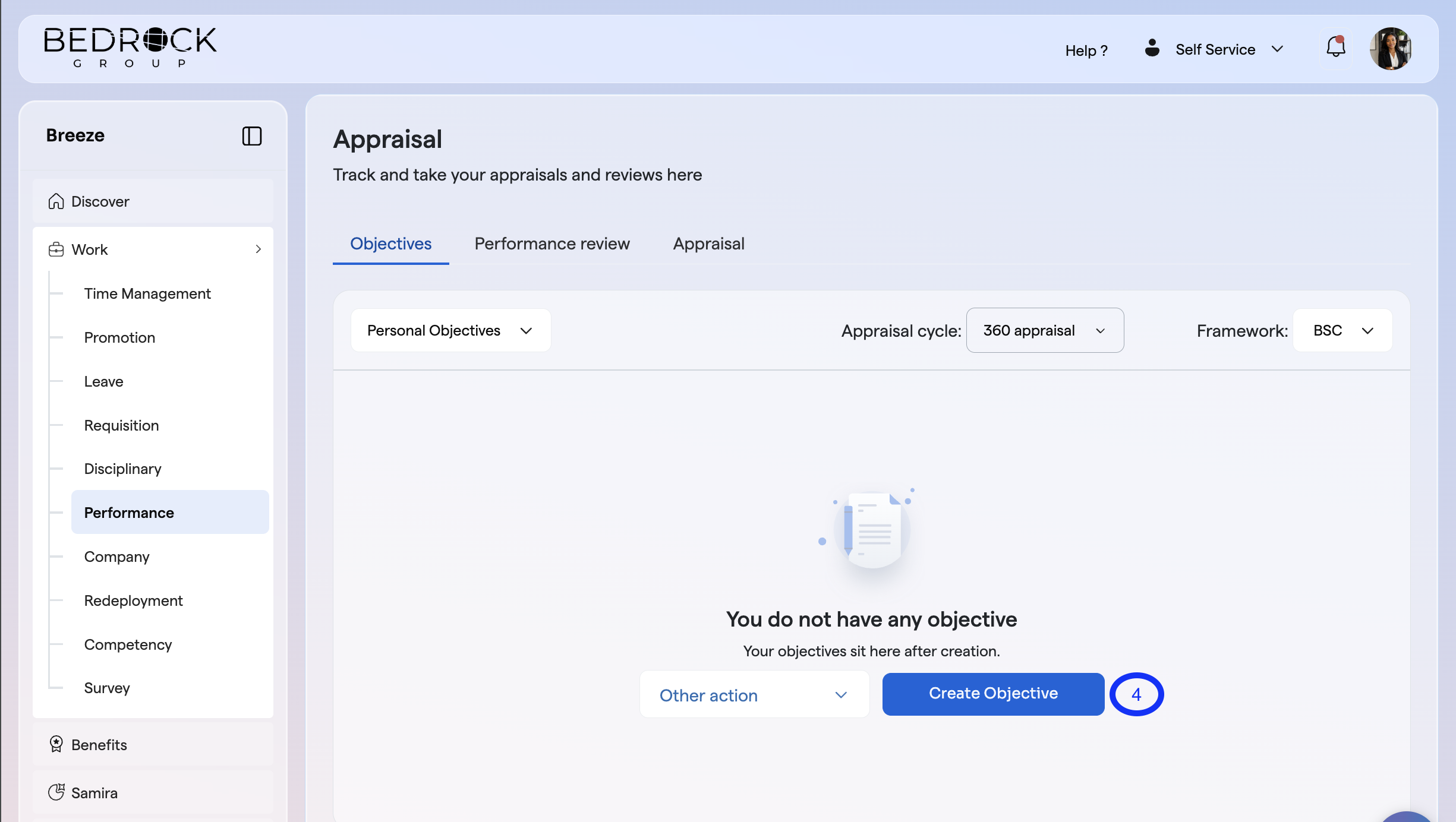This screenshot has width=1456, height=822.
Task: Open the Help ? link
Action: coord(1086,50)
